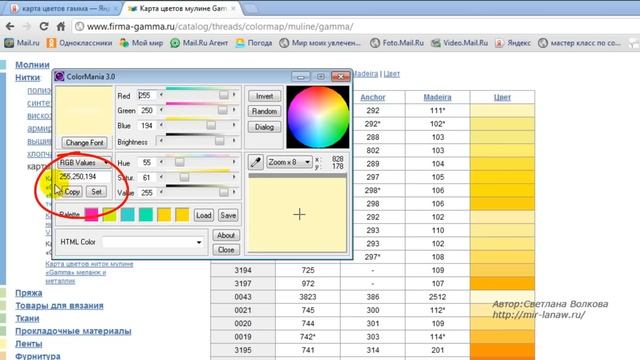Image resolution: width=640 pixels, height=360 pixels.
Task: Open Foto.Mail.Ru bookmark
Action: pos(397,42)
